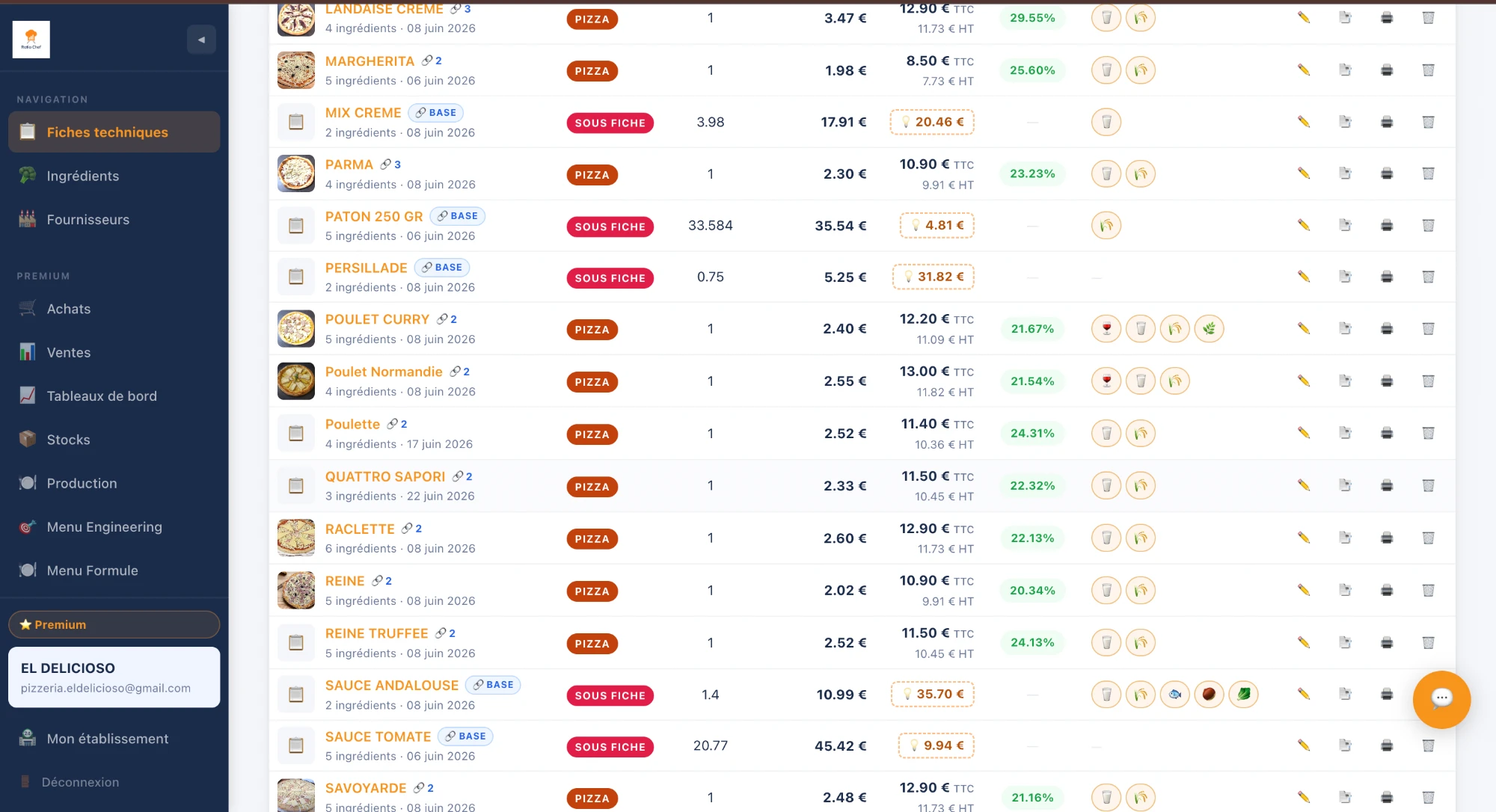Delete the SAUCE ANDALOUSE sub-recipe
The image size is (1496, 812).
tap(1428, 694)
